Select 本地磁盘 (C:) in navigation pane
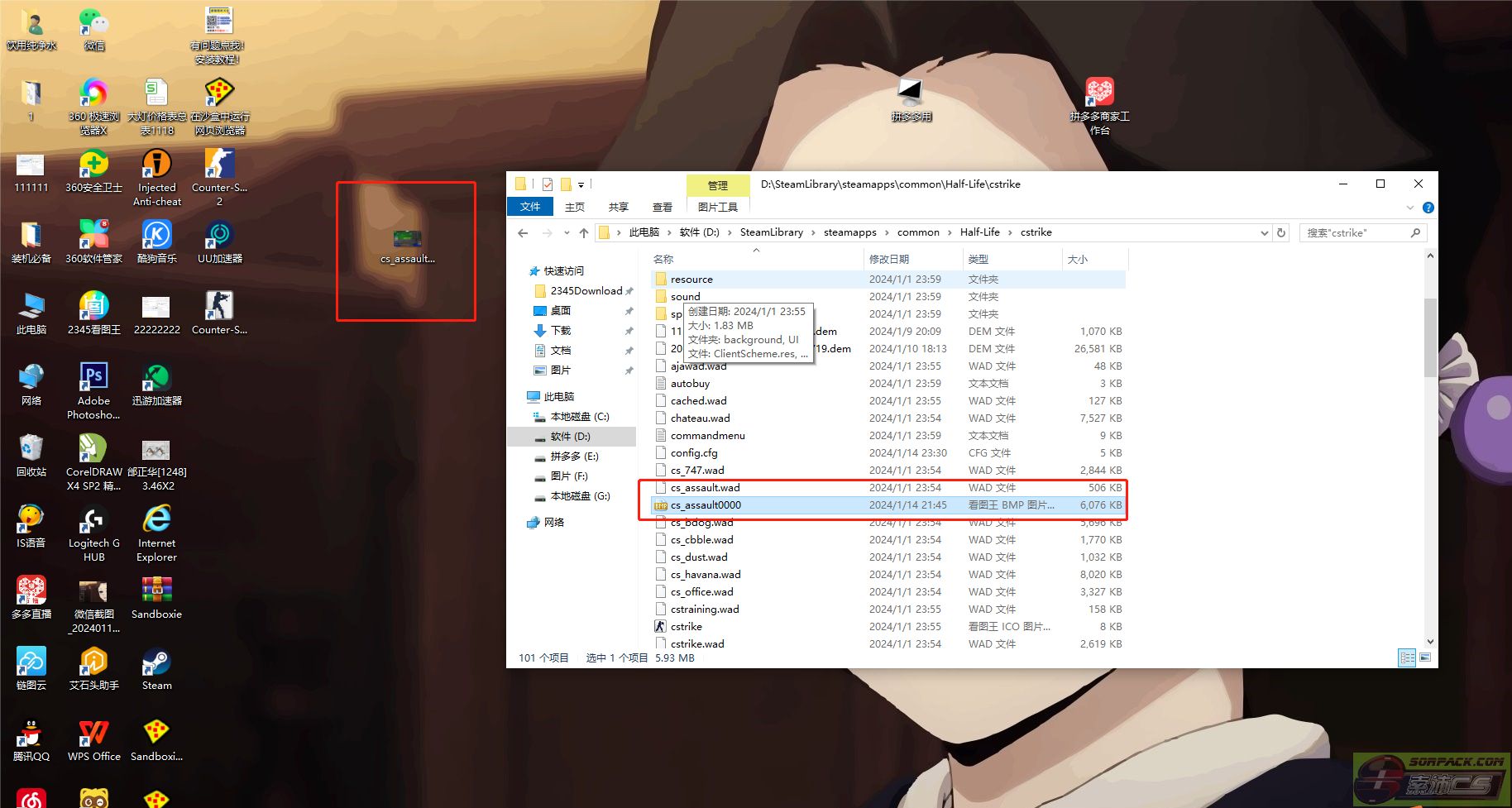Screen dimensions: 1512x808 (x=580, y=417)
